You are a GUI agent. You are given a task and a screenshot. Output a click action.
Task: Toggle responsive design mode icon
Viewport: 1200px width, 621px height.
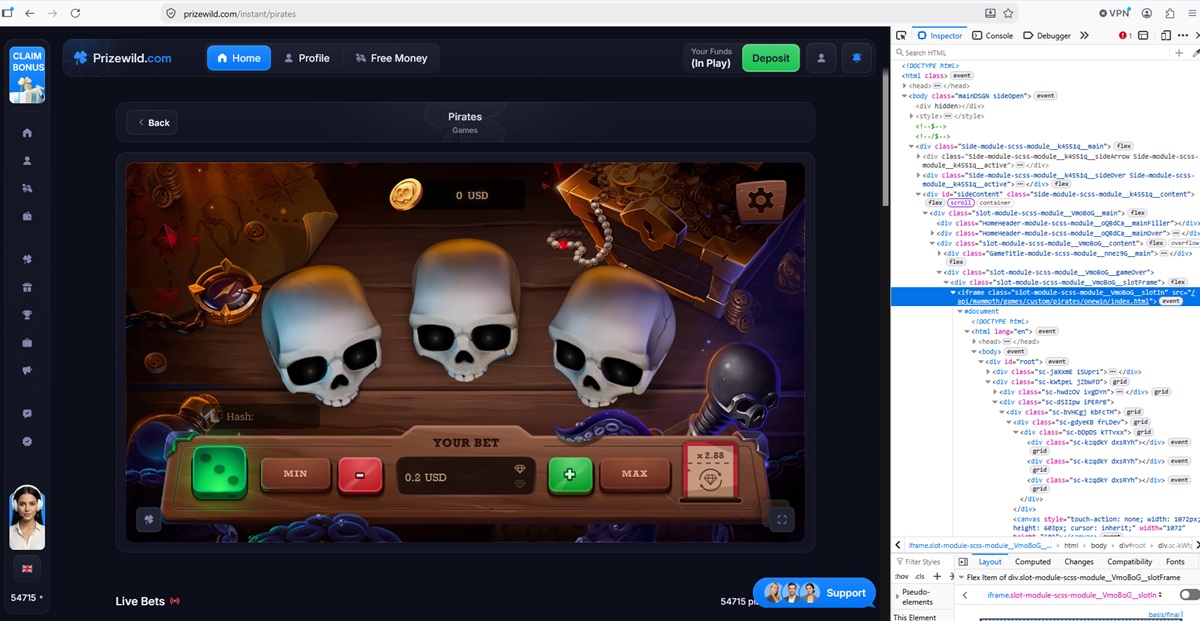[1167, 35]
